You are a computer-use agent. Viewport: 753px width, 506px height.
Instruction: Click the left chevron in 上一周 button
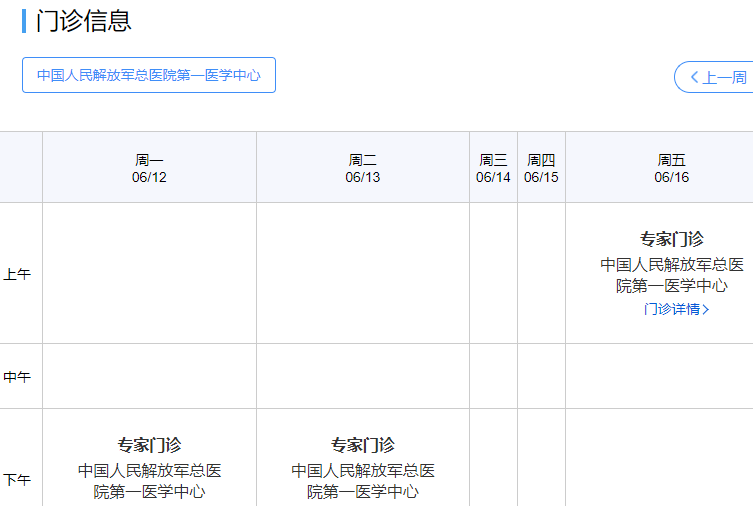coord(694,77)
